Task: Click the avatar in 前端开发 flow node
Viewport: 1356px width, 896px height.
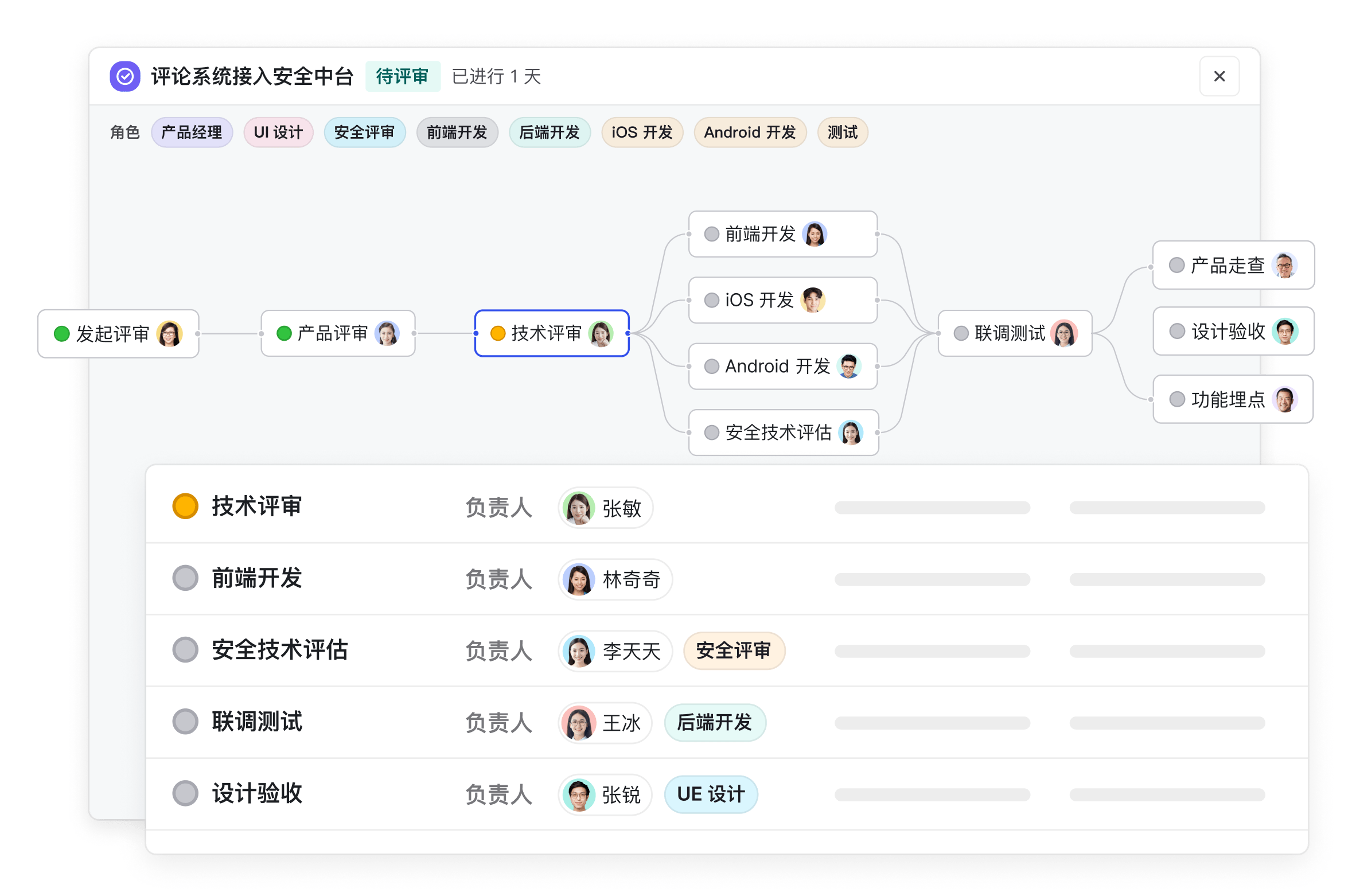Action: [x=815, y=234]
